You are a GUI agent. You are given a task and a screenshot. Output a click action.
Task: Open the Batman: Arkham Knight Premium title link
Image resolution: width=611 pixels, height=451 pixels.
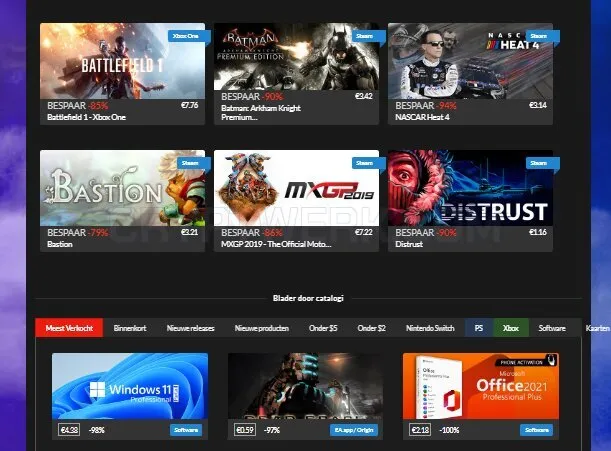click(x=261, y=112)
